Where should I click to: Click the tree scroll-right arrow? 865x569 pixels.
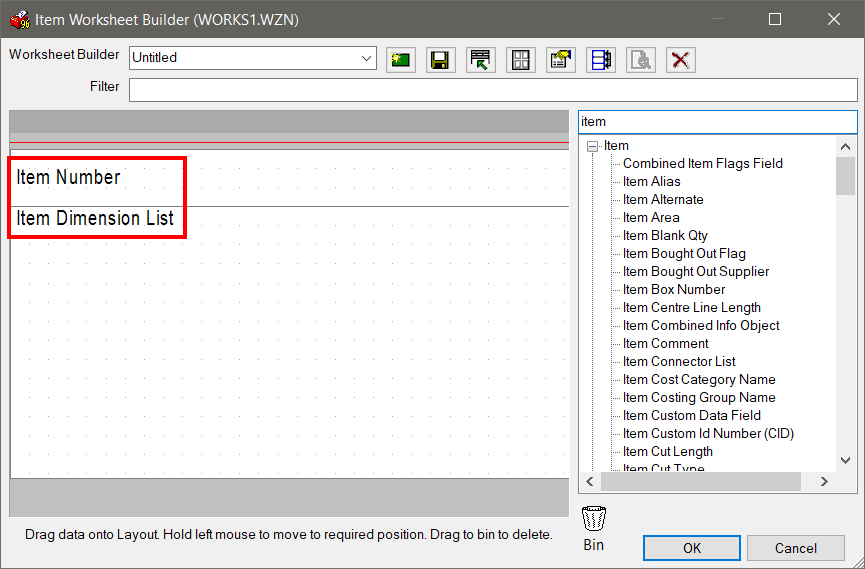click(x=824, y=482)
